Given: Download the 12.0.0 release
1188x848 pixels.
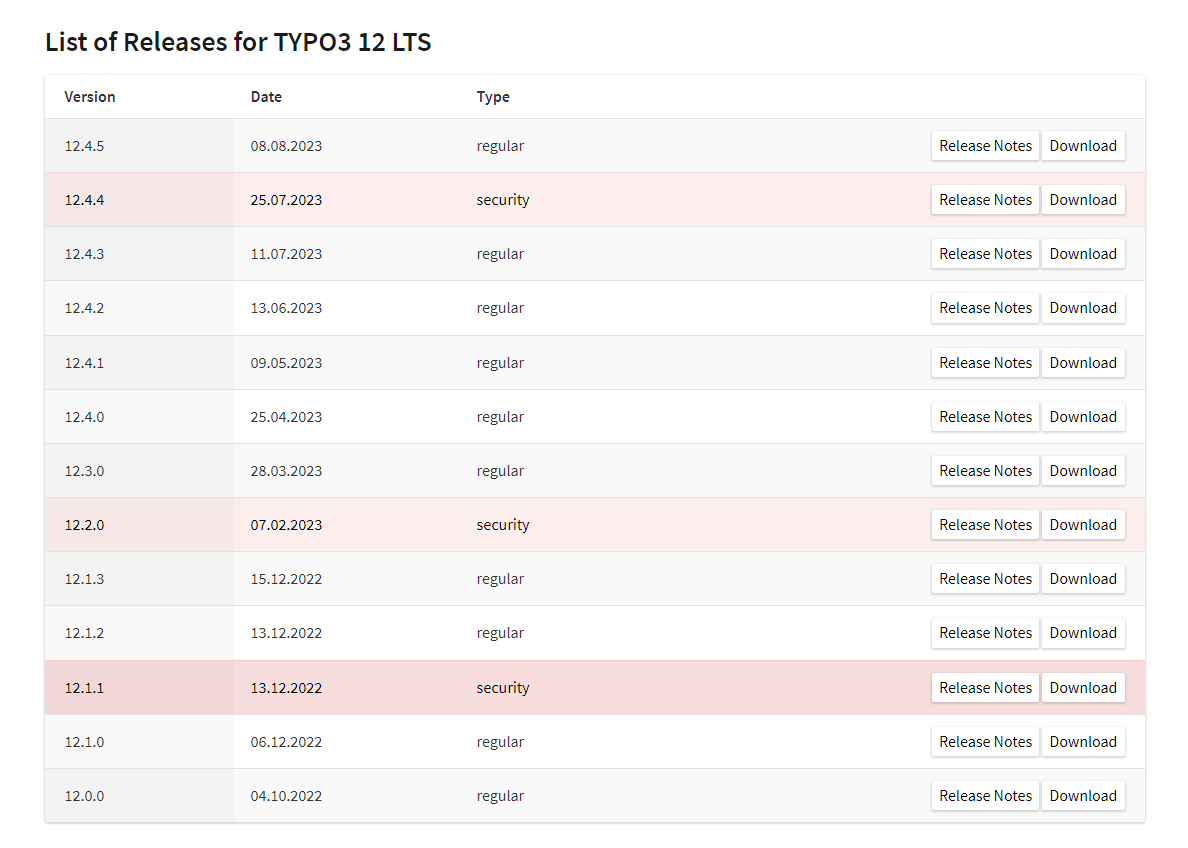Looking at the screenshot, I should [x=1083, y=796].
